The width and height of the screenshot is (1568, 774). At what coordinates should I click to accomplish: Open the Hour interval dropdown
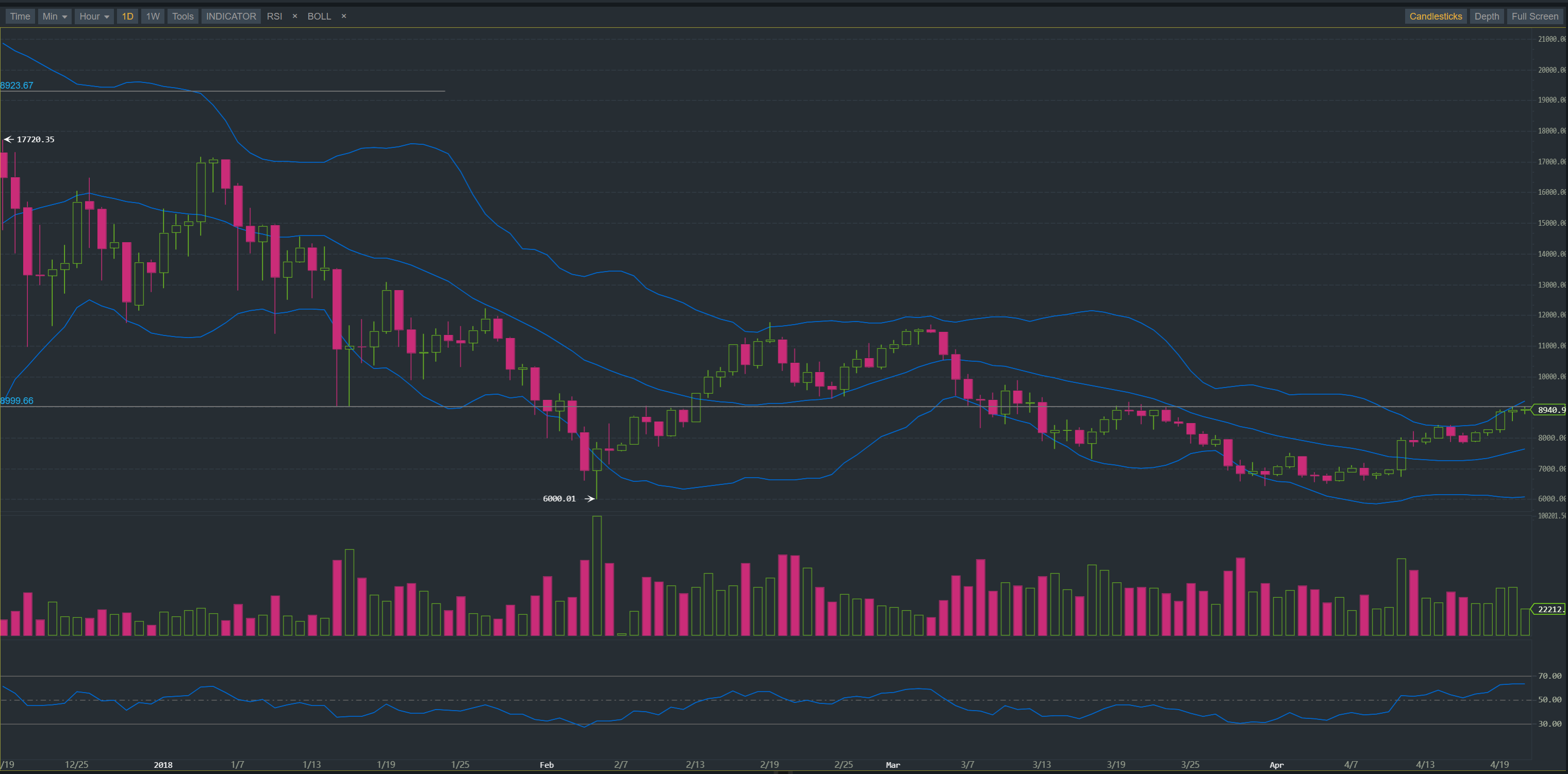click(94, 16)
